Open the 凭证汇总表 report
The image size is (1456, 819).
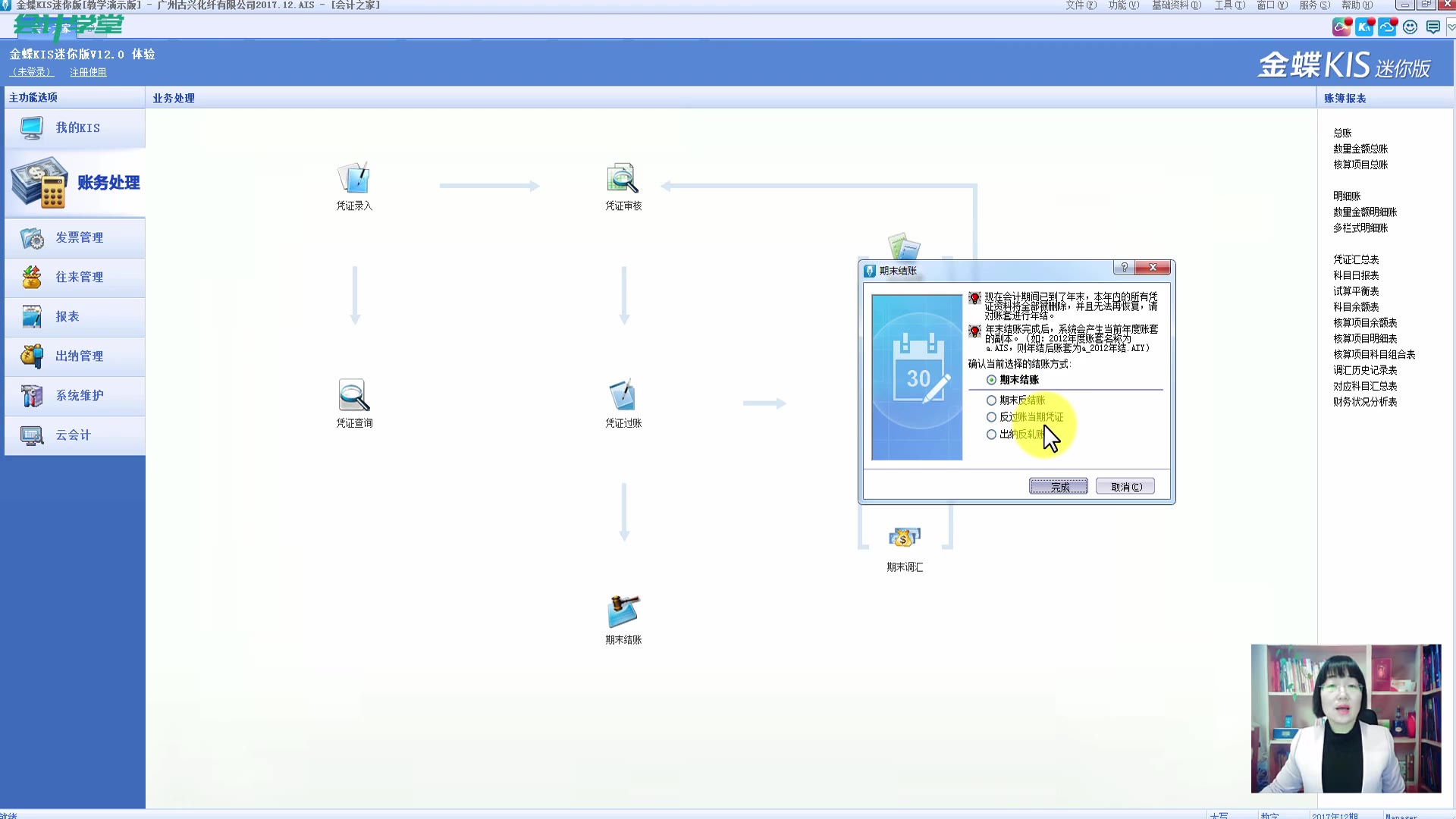1356,260
